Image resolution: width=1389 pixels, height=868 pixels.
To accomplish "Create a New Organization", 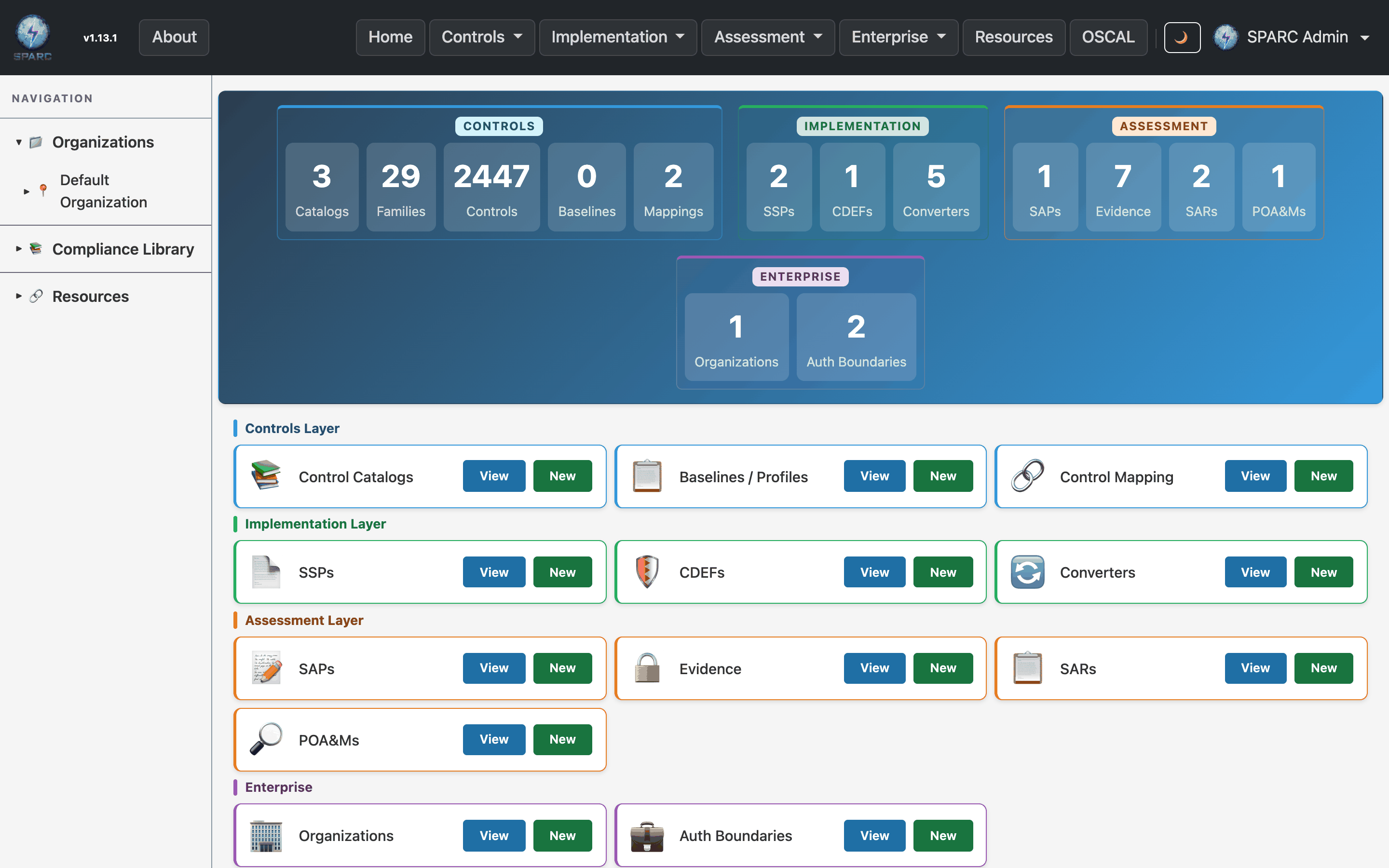I will [x=562, y=836].
